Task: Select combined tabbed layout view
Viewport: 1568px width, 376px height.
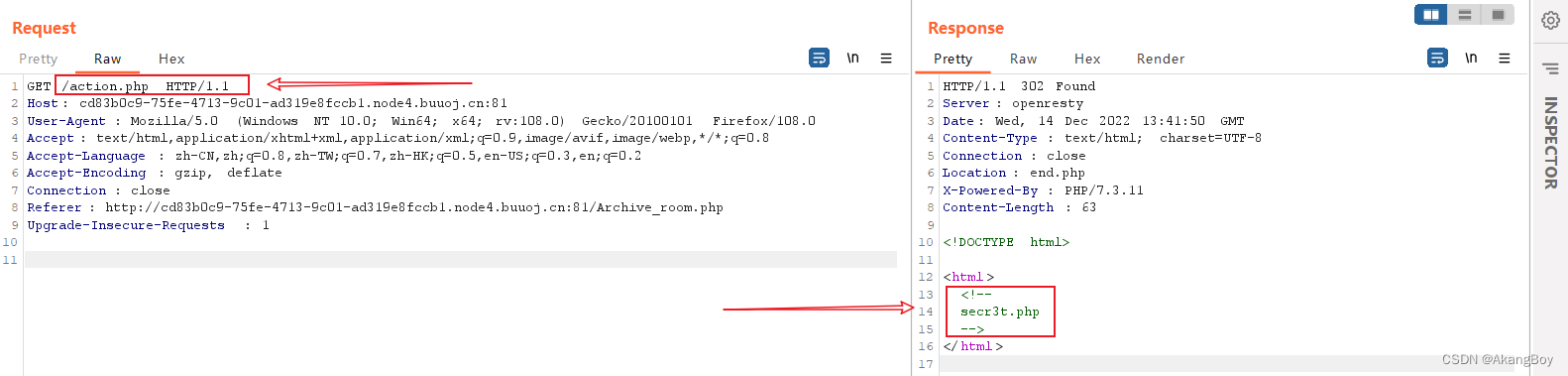Action: (1498, 15)
